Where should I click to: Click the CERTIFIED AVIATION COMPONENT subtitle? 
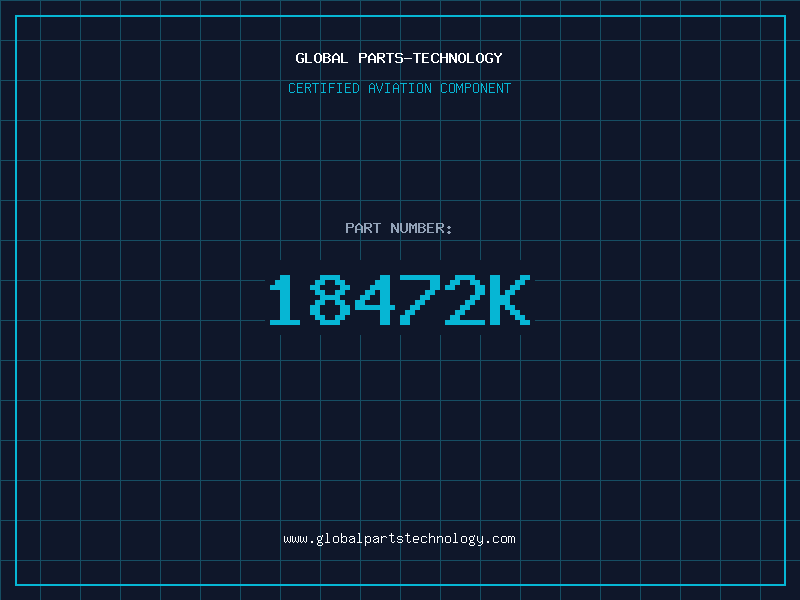click(x=399, y=88)
